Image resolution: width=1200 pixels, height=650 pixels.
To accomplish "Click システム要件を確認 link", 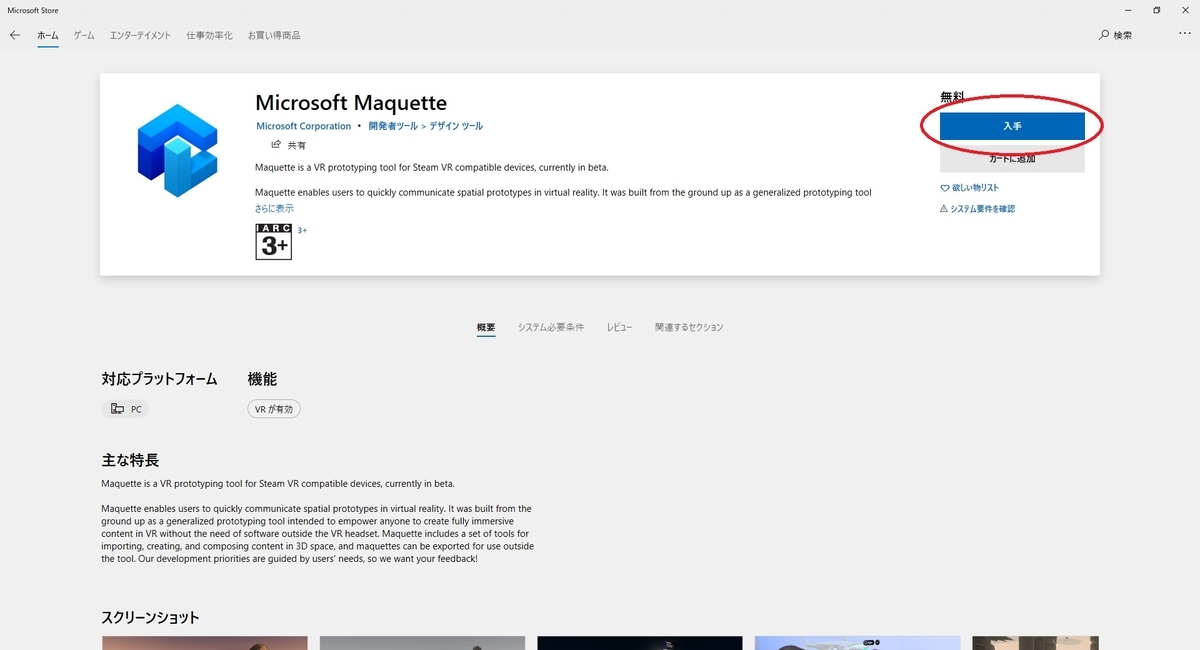I will coord(977,209).
